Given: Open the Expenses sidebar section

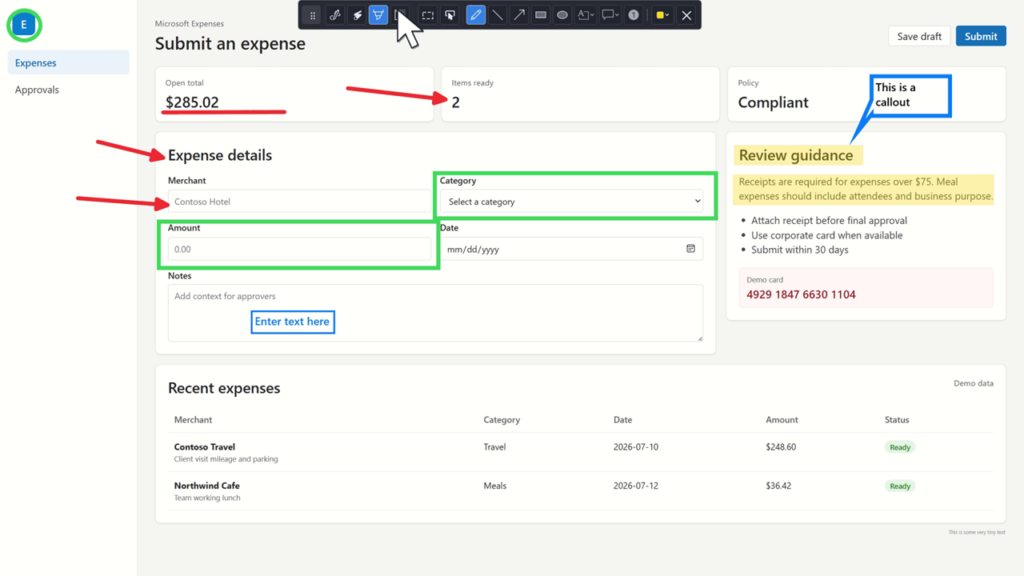Looking at the screenshot, I should pyautogui.click(x=69, y=63).
